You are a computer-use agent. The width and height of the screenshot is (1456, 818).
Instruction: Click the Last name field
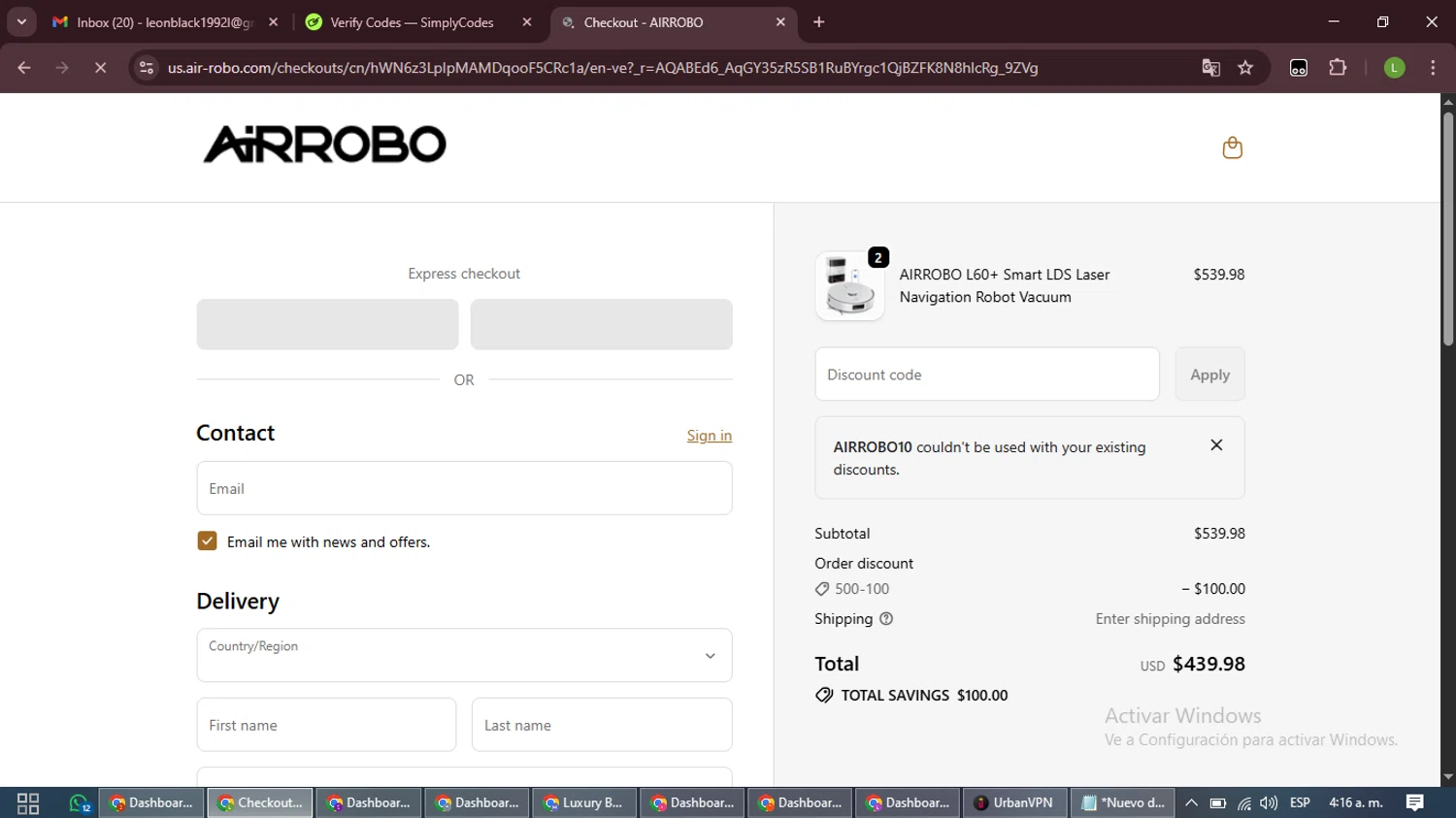(602, 725)
